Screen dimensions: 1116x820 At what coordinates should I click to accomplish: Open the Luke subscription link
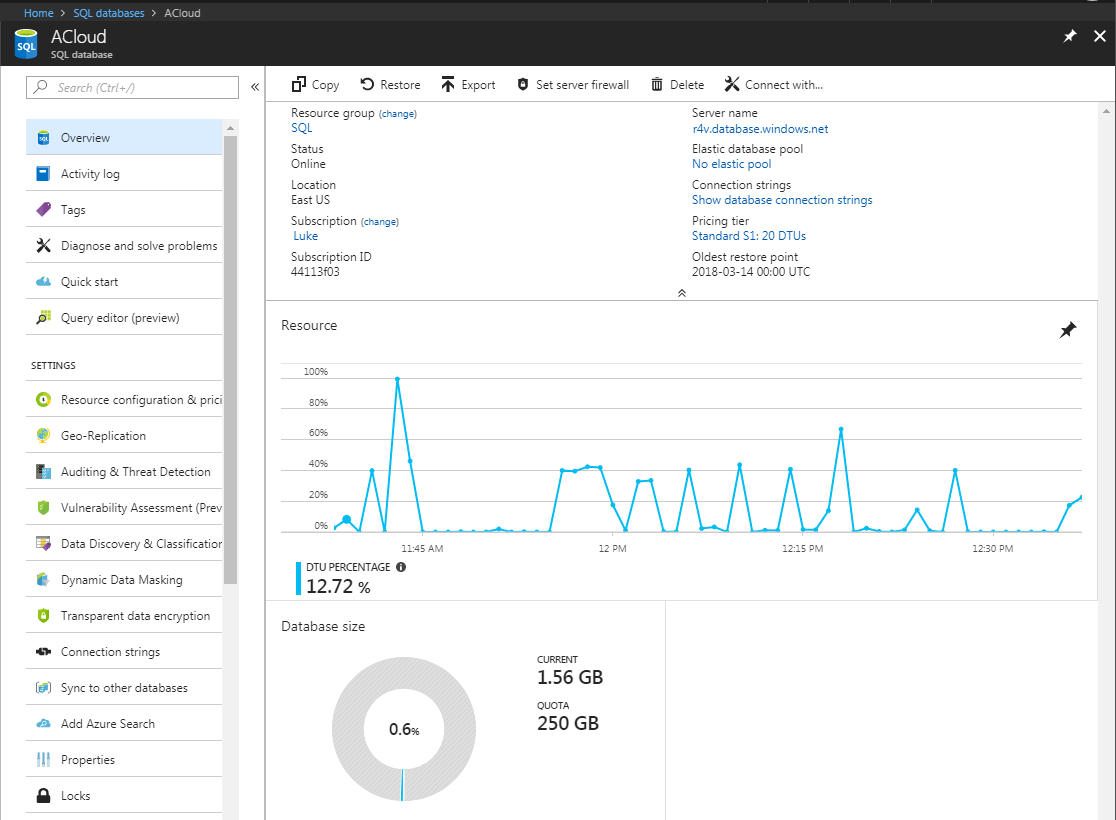pyautogui.click(x=305, y=236)
